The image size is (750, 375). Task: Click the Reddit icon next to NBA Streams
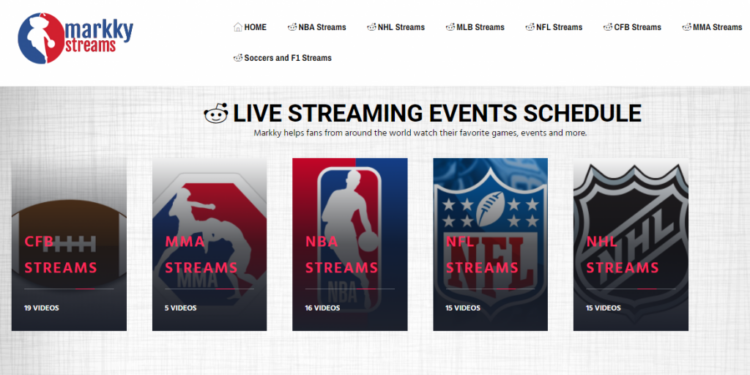(x=292, y=27)
